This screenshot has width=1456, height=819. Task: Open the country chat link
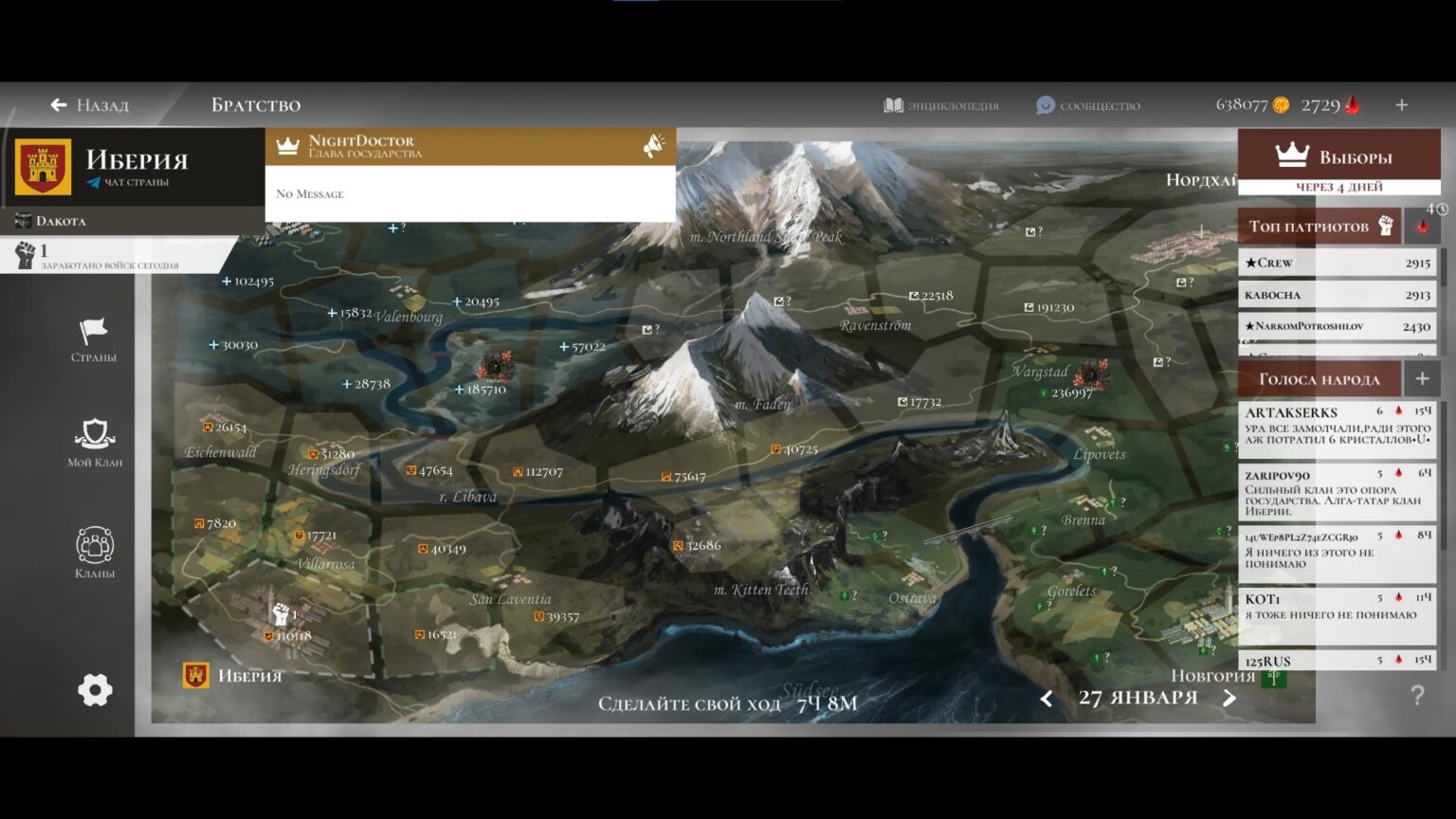click(128, 182)
